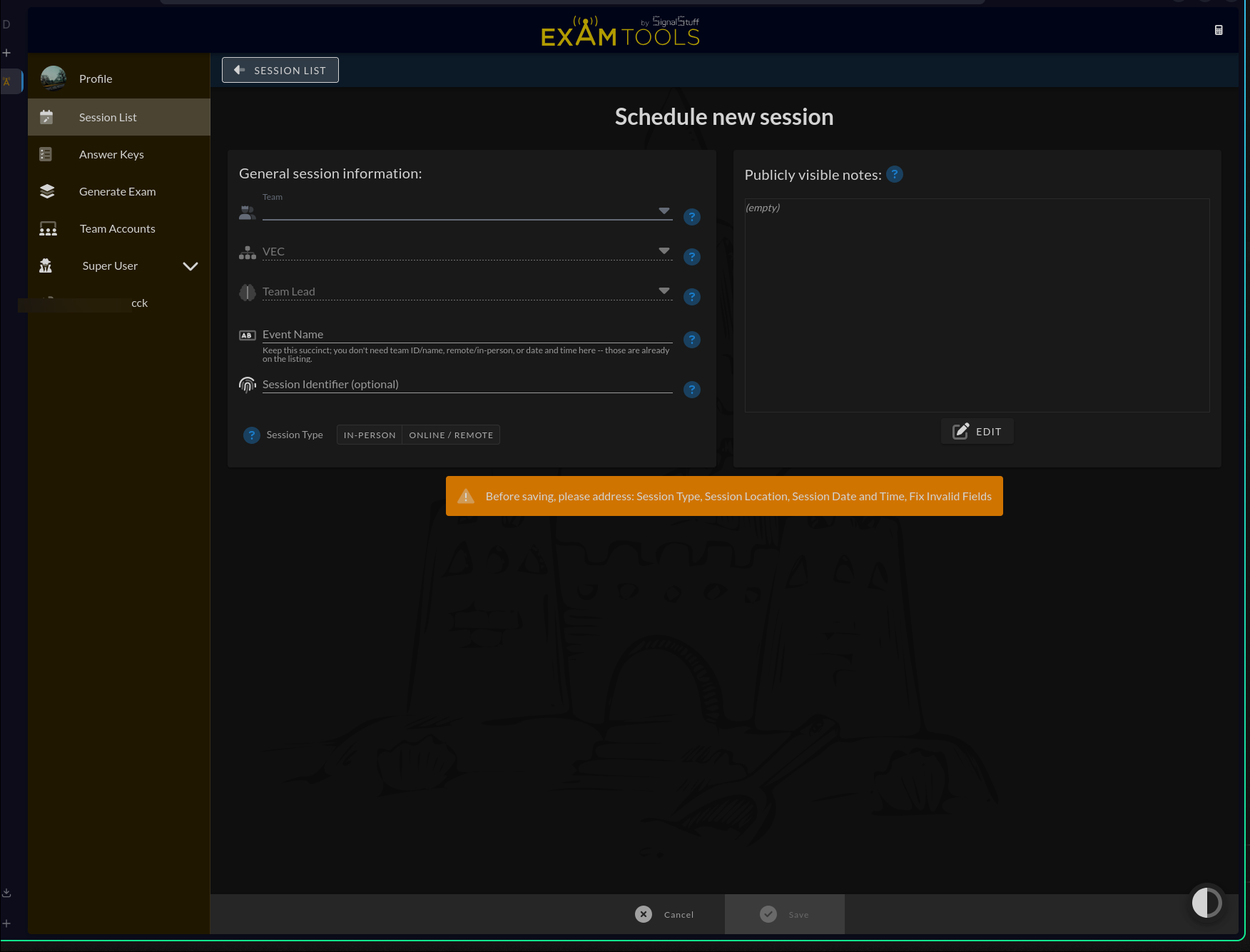Viewport: 1250px width, 952px height.
Task: Click the fingerprint Session Identifier icon
Action: [248, 385]
